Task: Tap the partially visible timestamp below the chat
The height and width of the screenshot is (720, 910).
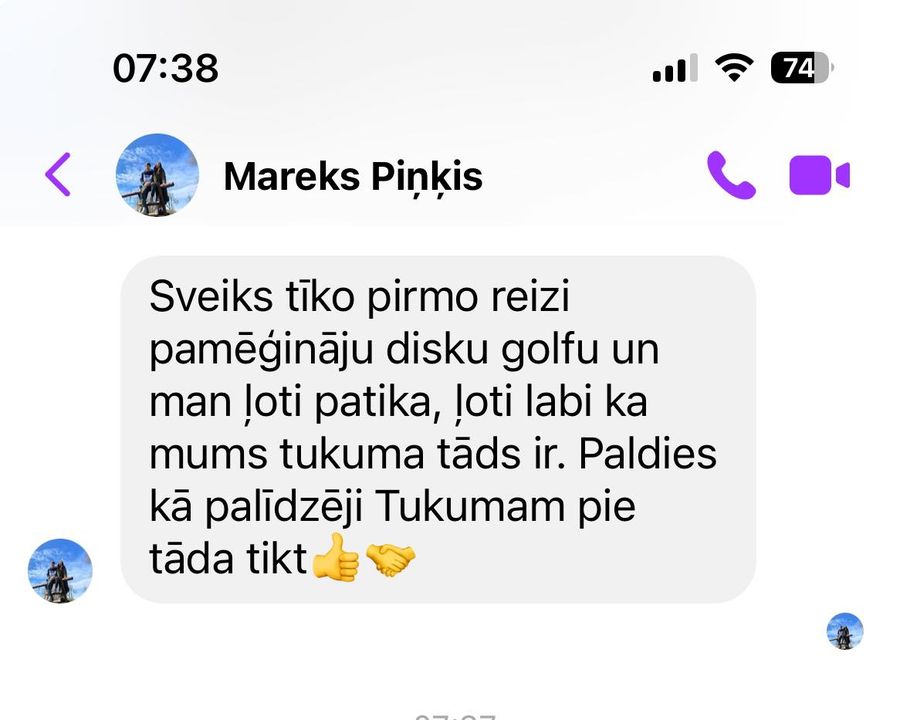Action: (x=456, y=717)
